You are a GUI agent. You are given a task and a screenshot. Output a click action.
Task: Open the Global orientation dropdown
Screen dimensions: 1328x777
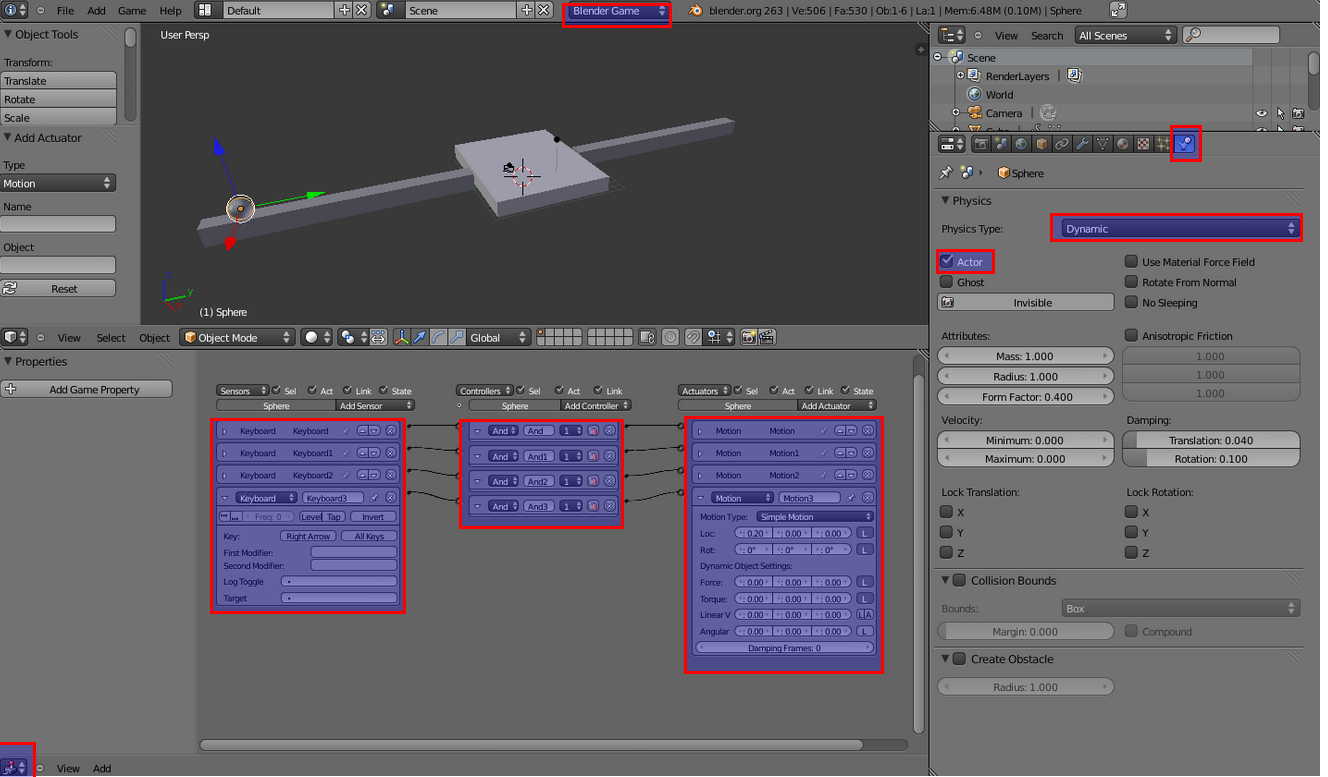(x=499, y=337)
